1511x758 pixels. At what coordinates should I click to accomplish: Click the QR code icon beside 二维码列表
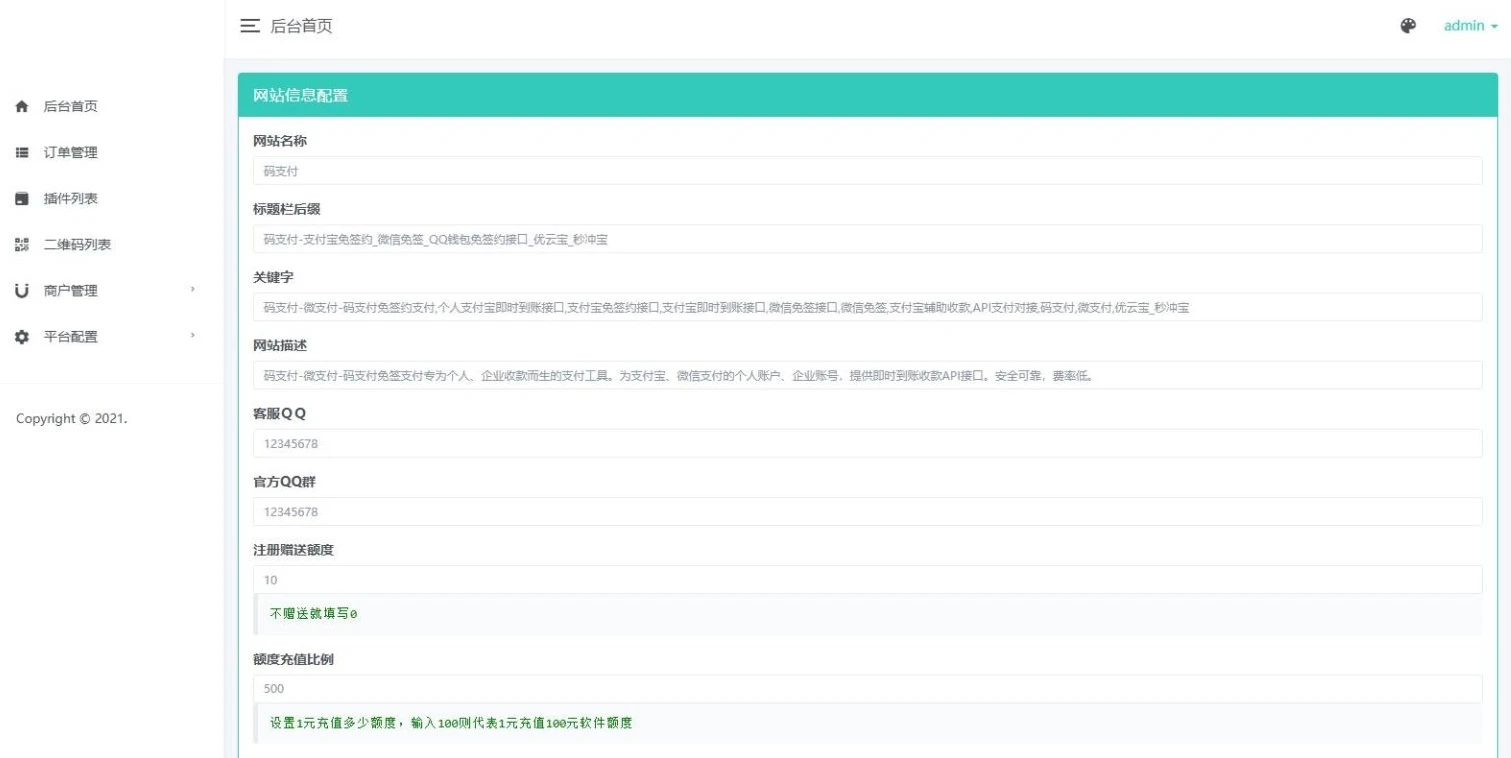22,244
